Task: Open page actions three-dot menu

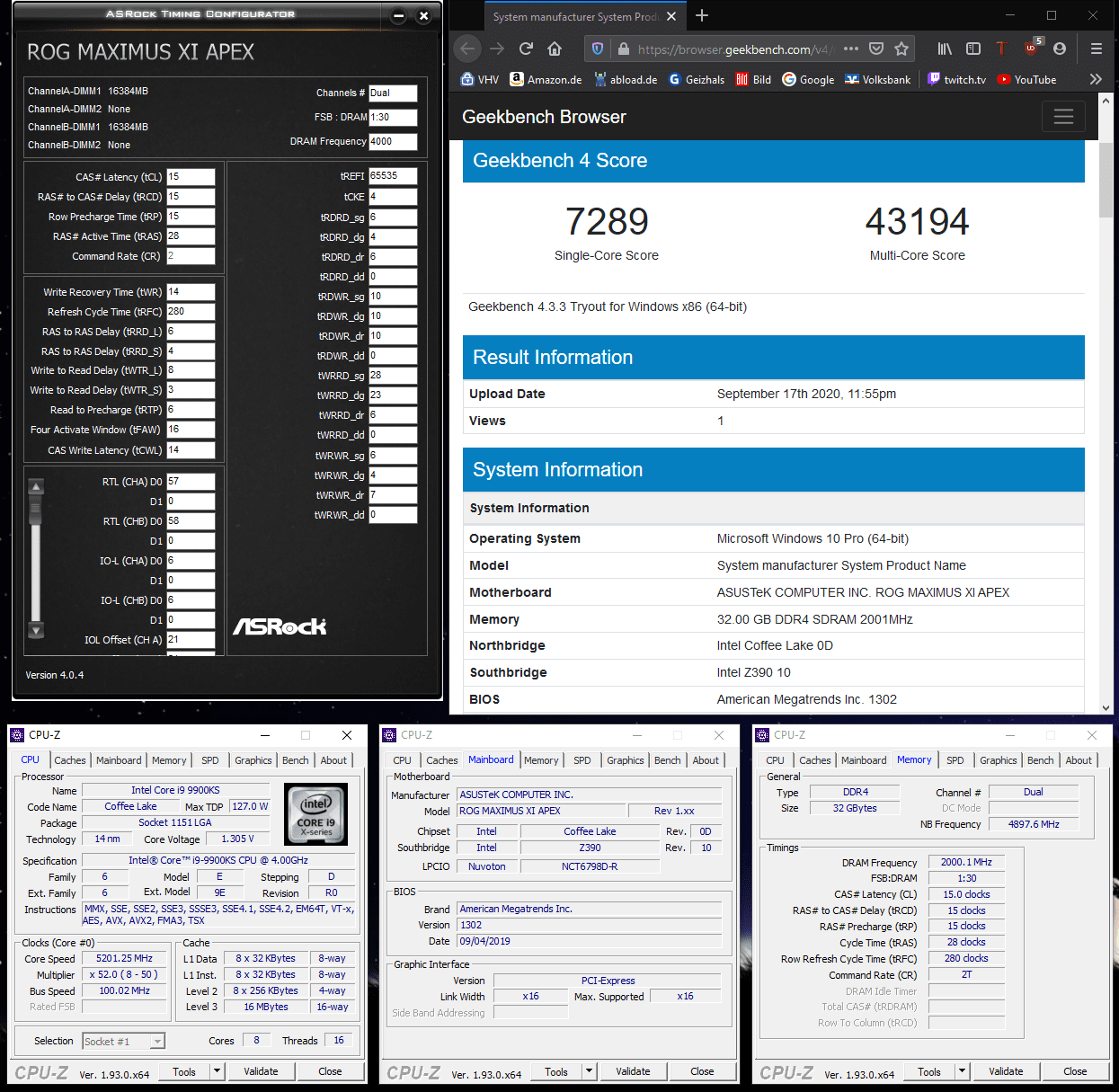Action: [851, 49]
